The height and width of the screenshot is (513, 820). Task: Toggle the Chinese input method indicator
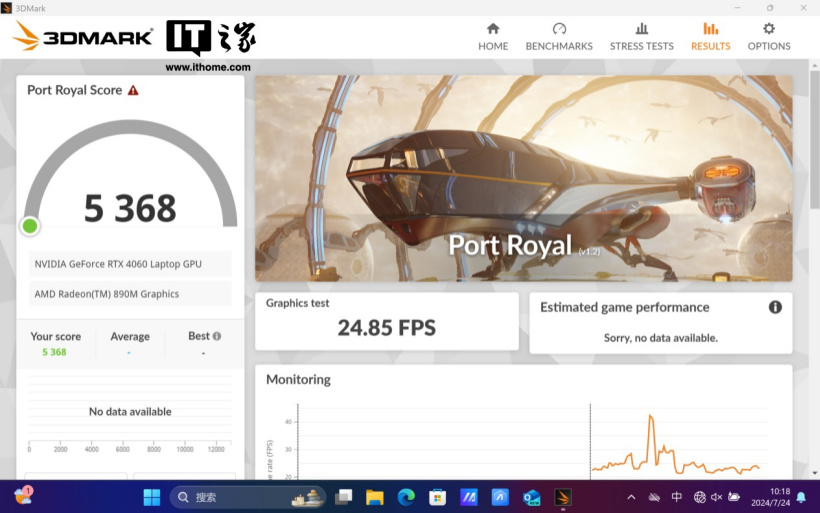[x=677, y=497]
